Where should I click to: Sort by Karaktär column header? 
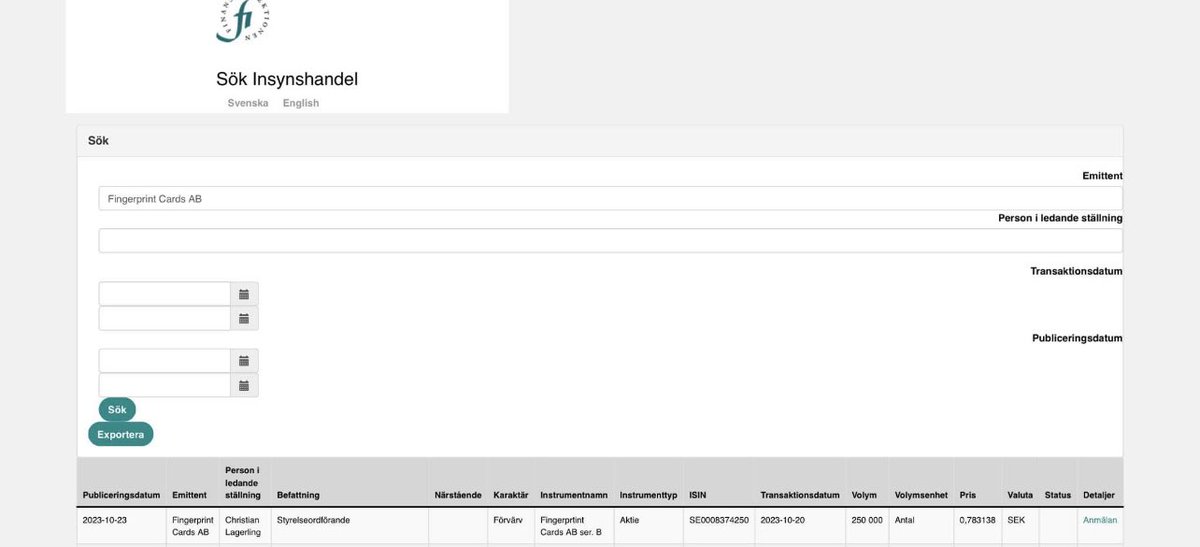click(x=511, y=495)
